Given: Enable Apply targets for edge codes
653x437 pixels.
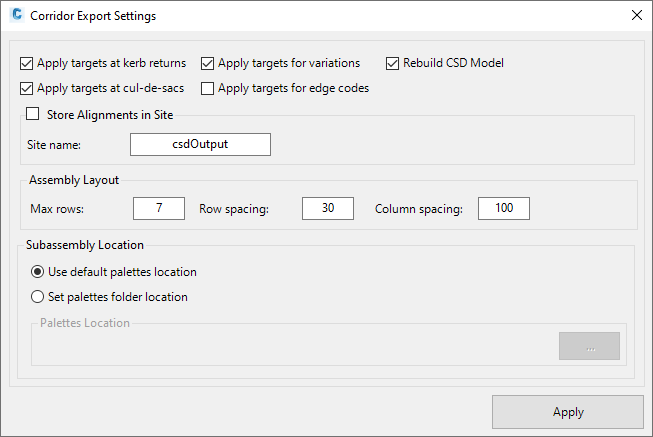Looking at the screenshot, I should coord(207,88).
